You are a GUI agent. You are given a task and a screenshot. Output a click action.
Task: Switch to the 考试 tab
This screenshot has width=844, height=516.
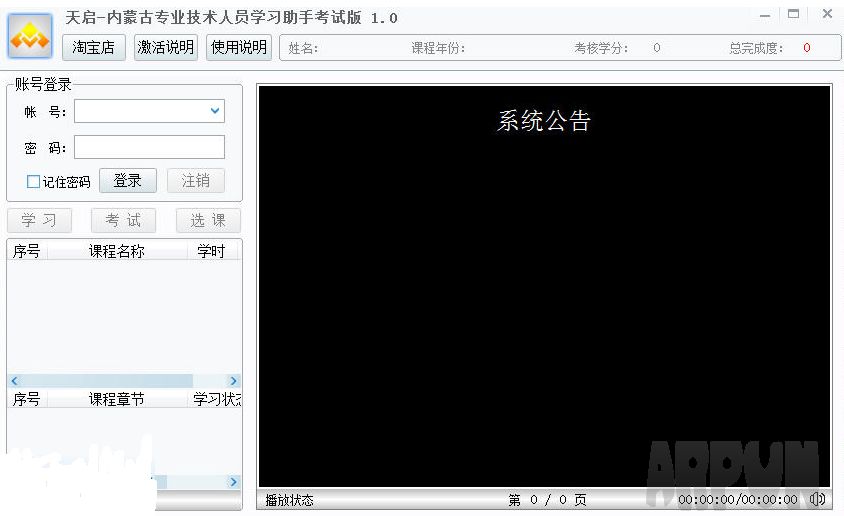123,220
